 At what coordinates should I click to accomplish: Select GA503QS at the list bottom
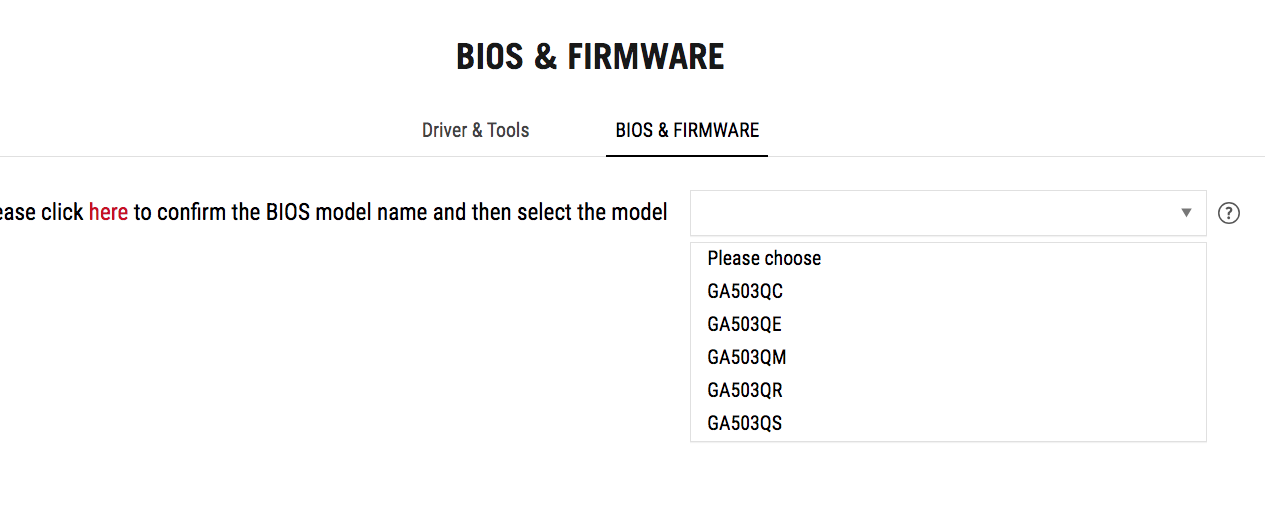744,423
